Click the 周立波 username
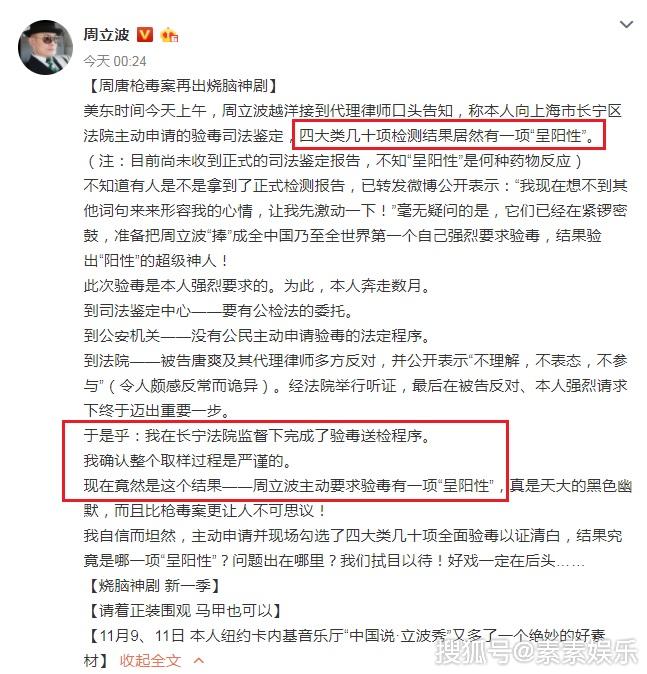This screenshot has height=674, width=647. coord(106,34)
